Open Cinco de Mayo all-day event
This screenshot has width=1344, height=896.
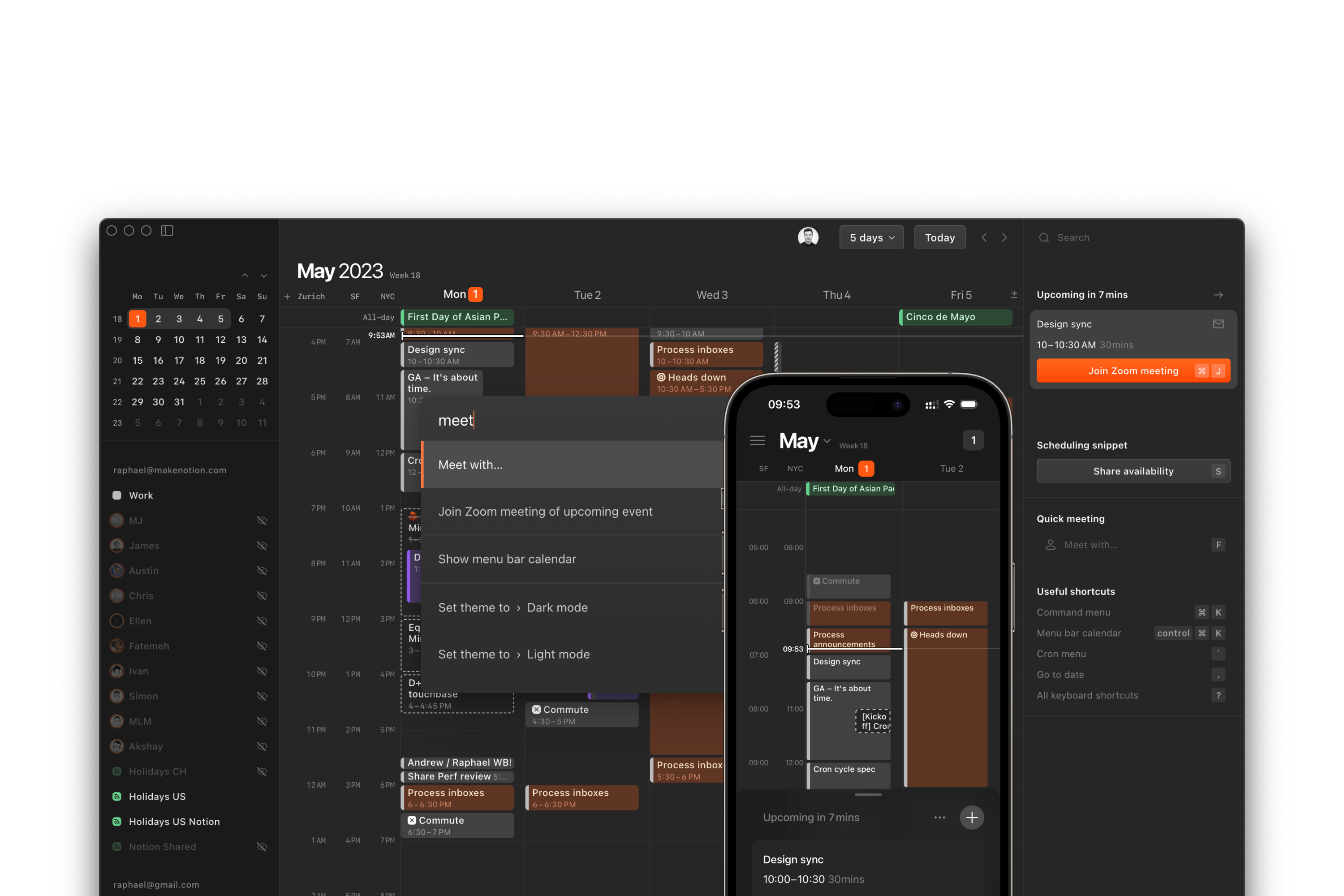(x=956, y=317)
